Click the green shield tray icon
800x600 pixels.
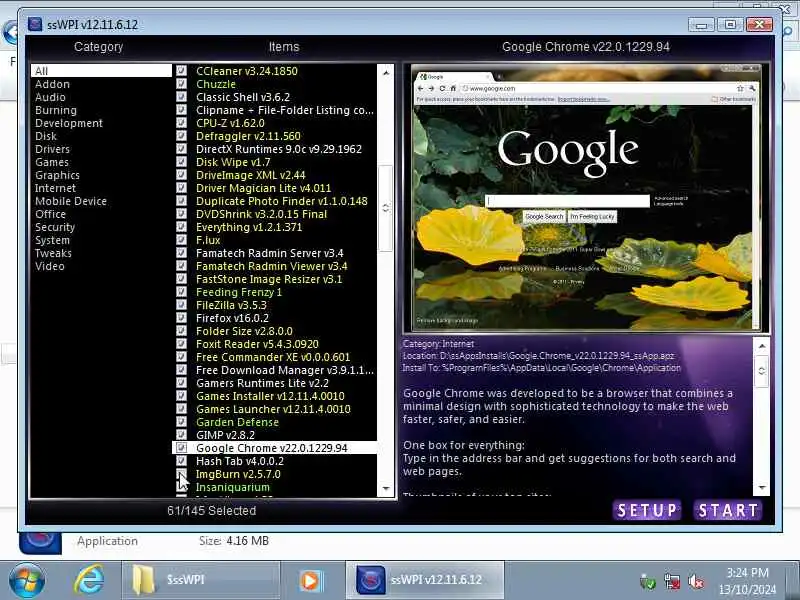pyautogui.click(x=648, y=581)
